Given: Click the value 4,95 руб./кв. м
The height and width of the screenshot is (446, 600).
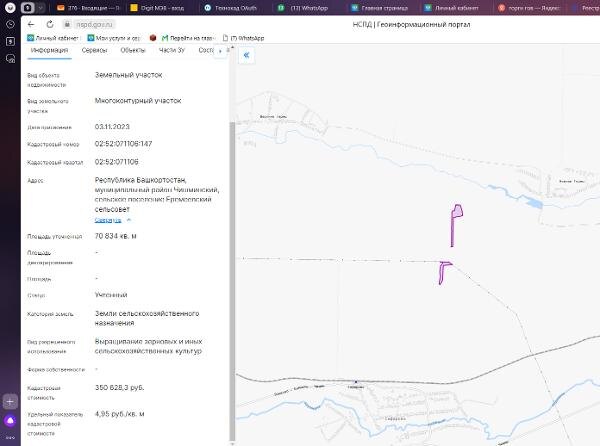Looking at the screenshot, I should coord(119,414).
